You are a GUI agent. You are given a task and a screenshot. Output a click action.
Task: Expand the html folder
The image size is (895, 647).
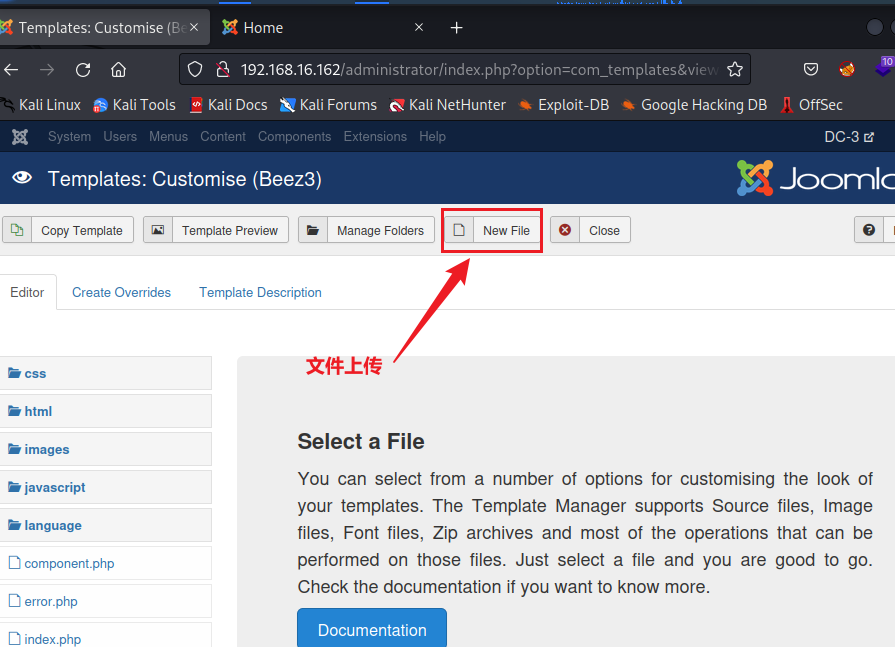(106, 411)
